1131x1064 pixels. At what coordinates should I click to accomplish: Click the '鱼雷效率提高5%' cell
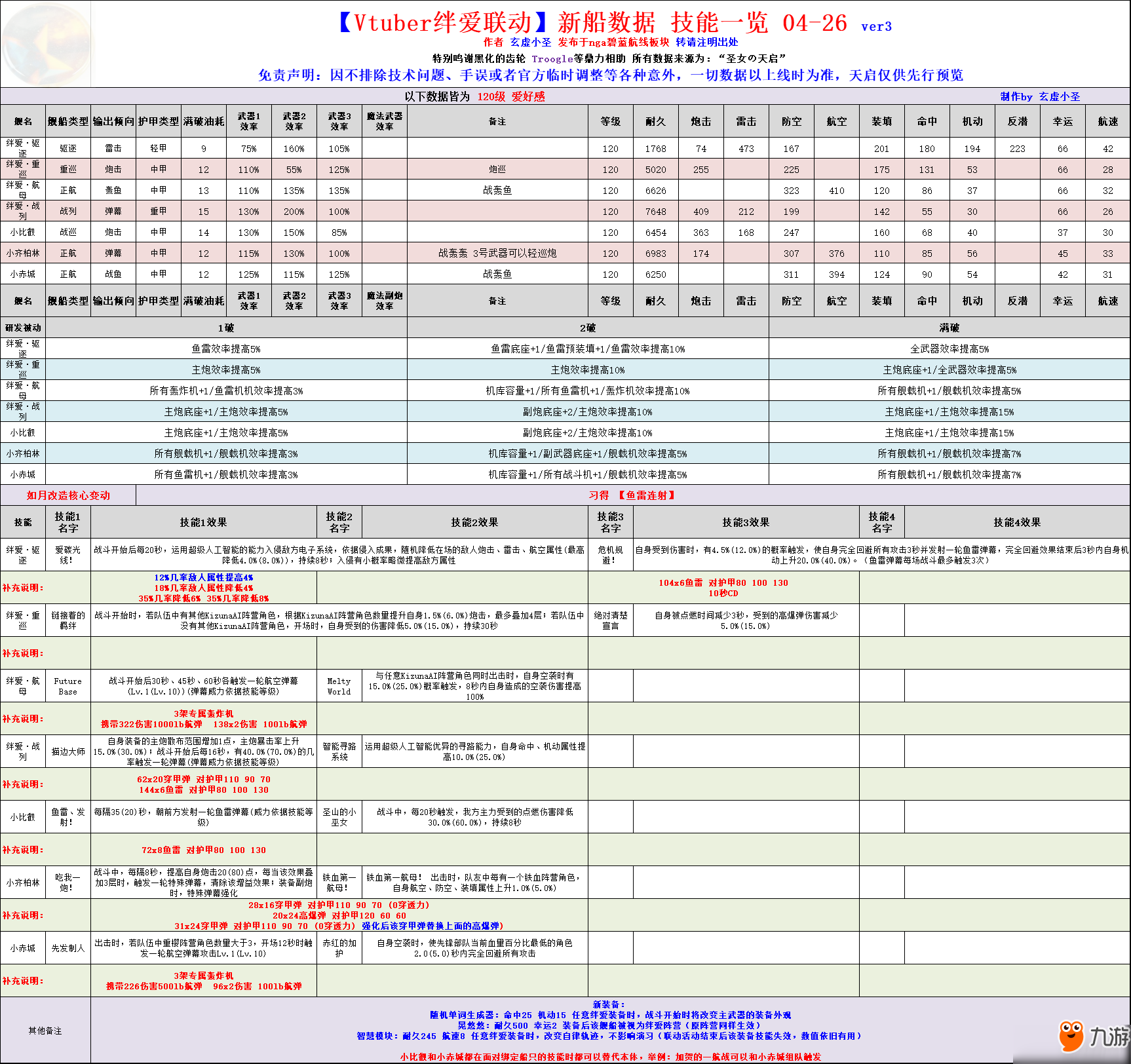click(x=226, y=349)
